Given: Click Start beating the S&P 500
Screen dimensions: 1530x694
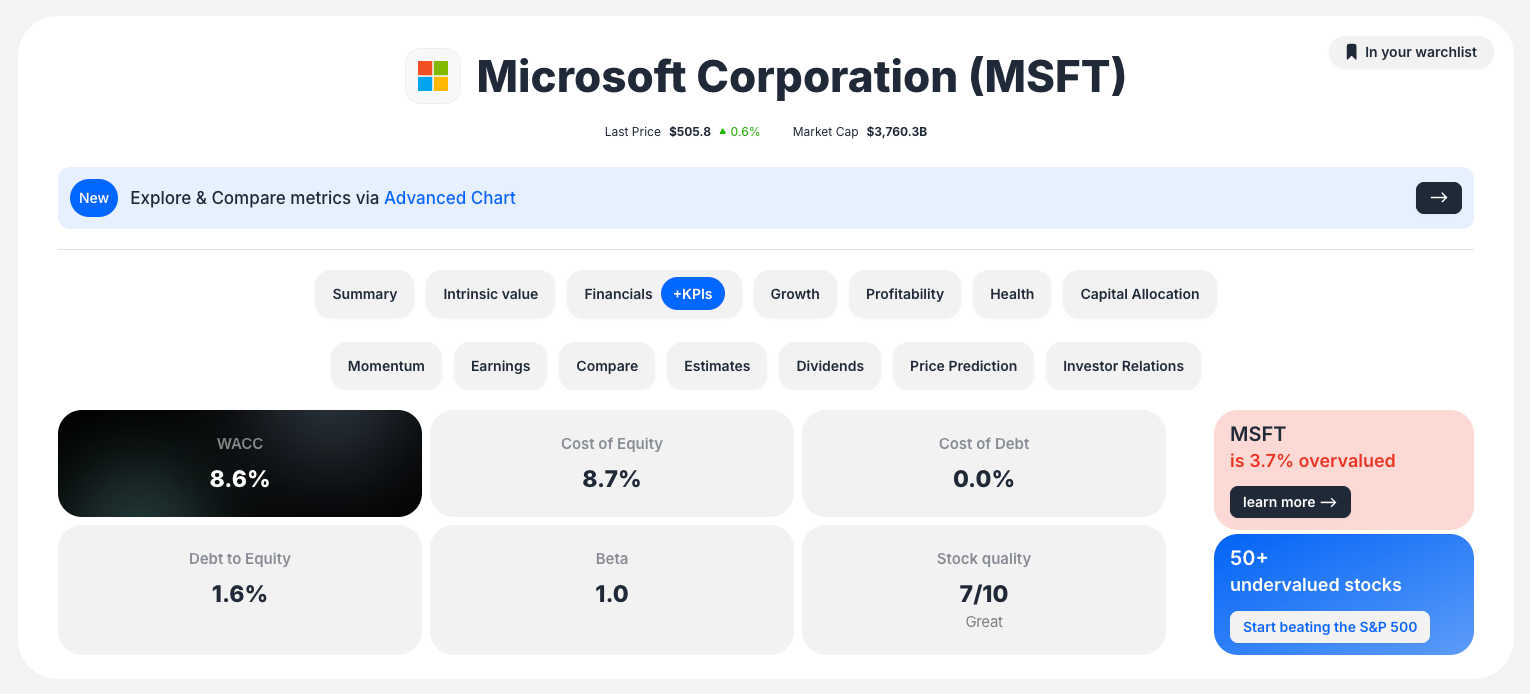Looking at the screenshot, I should 1330,627.
